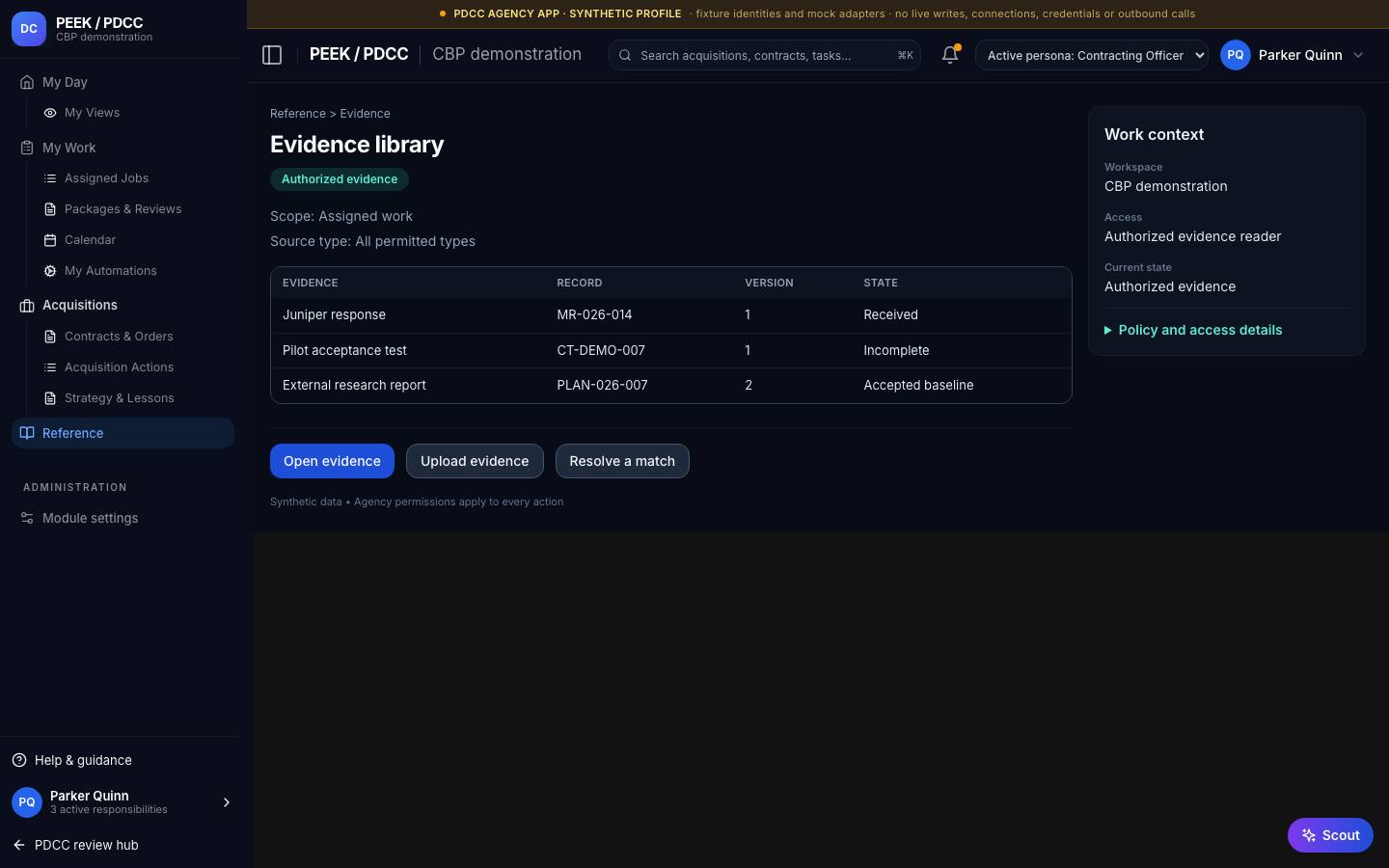Select the Pilot acceptance test row

coord(671,350)
